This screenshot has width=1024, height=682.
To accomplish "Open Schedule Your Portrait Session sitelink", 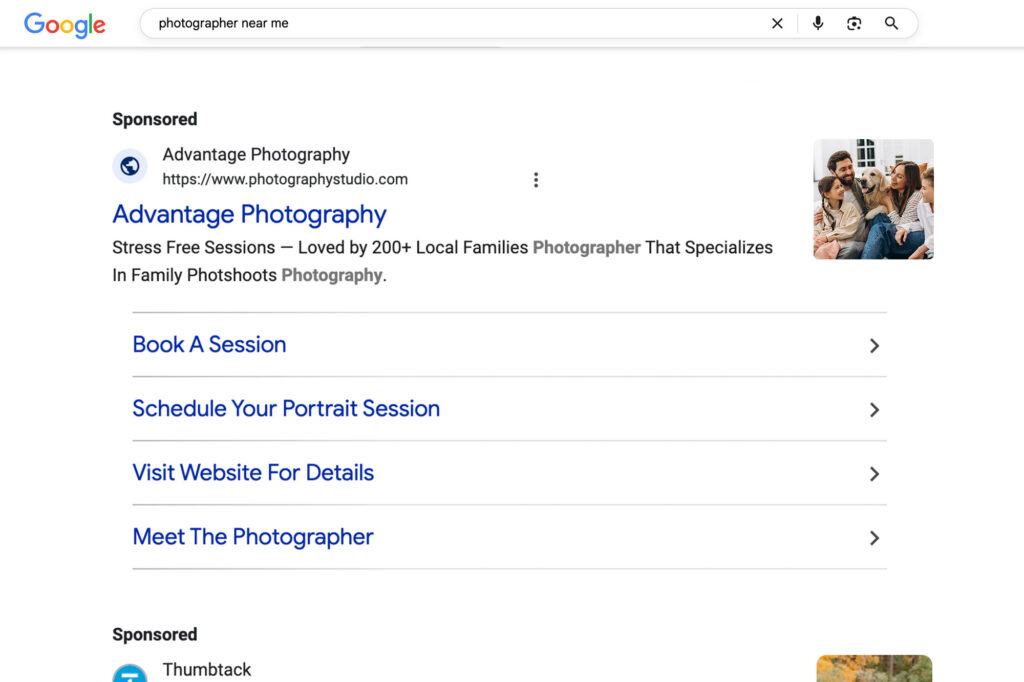I will pyautogui.click(x=286, y=408).
